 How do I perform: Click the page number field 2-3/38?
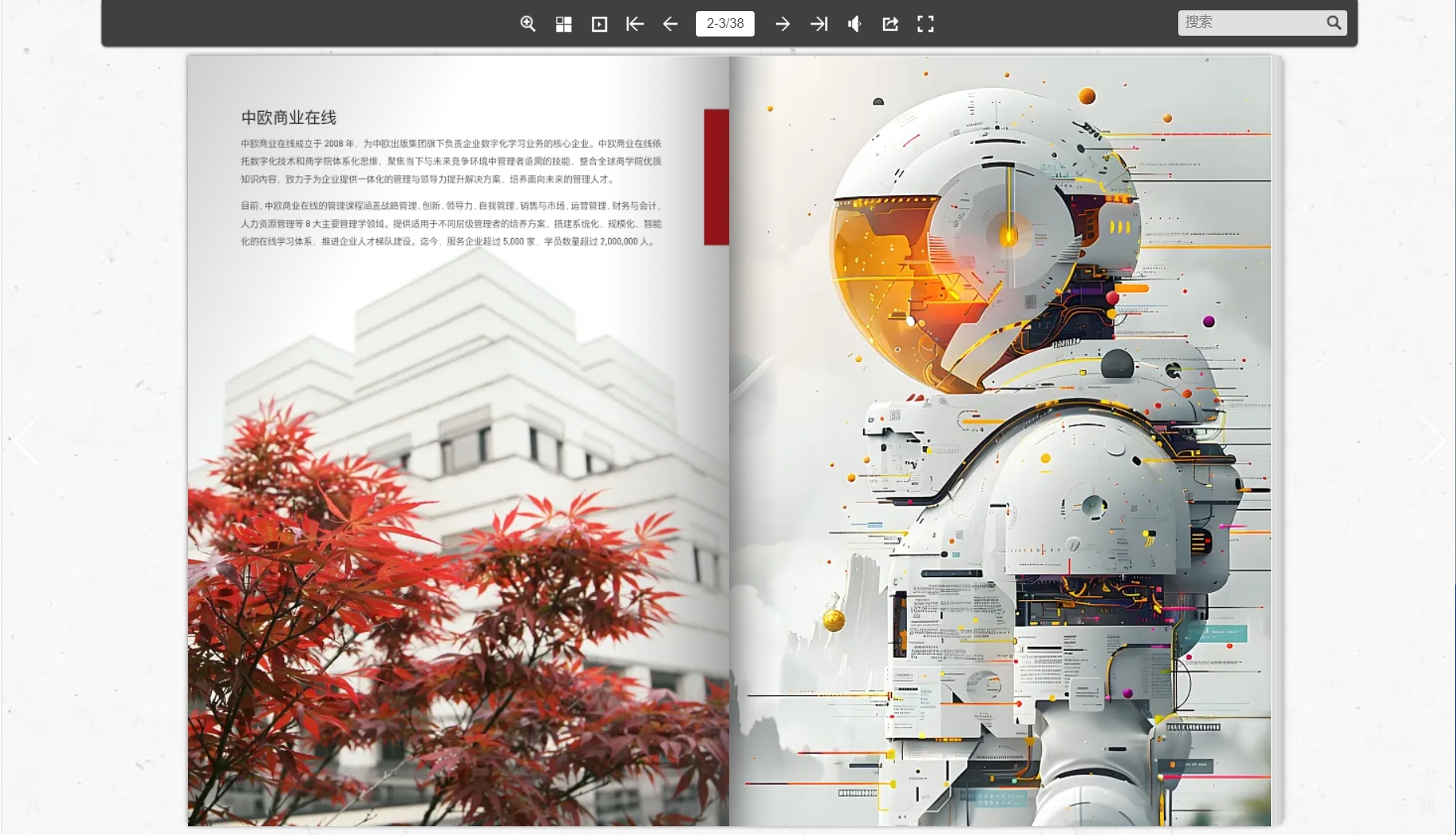[725, 24]
